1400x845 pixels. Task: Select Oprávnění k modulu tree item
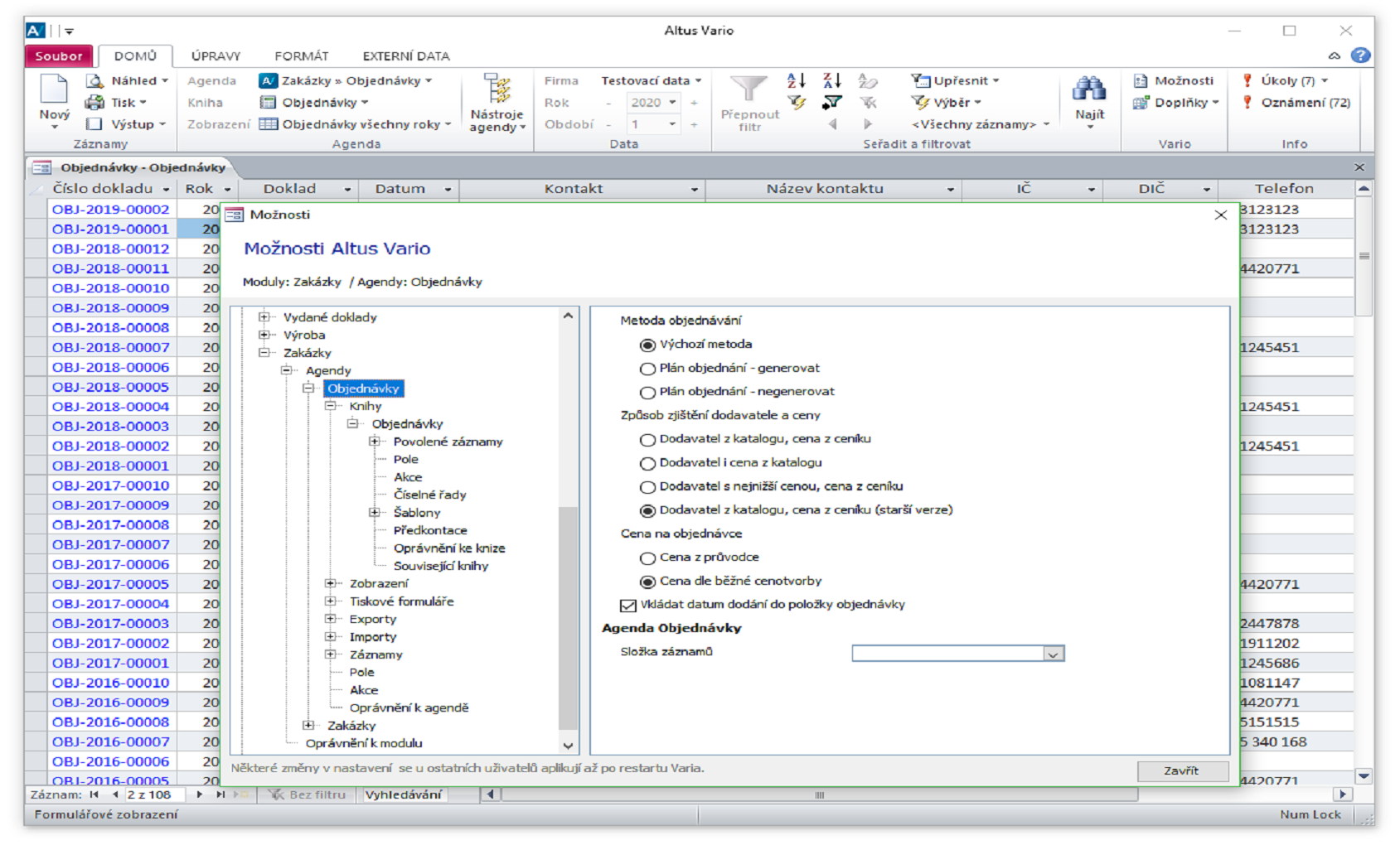pyautogui.click(x=364, y=743)
